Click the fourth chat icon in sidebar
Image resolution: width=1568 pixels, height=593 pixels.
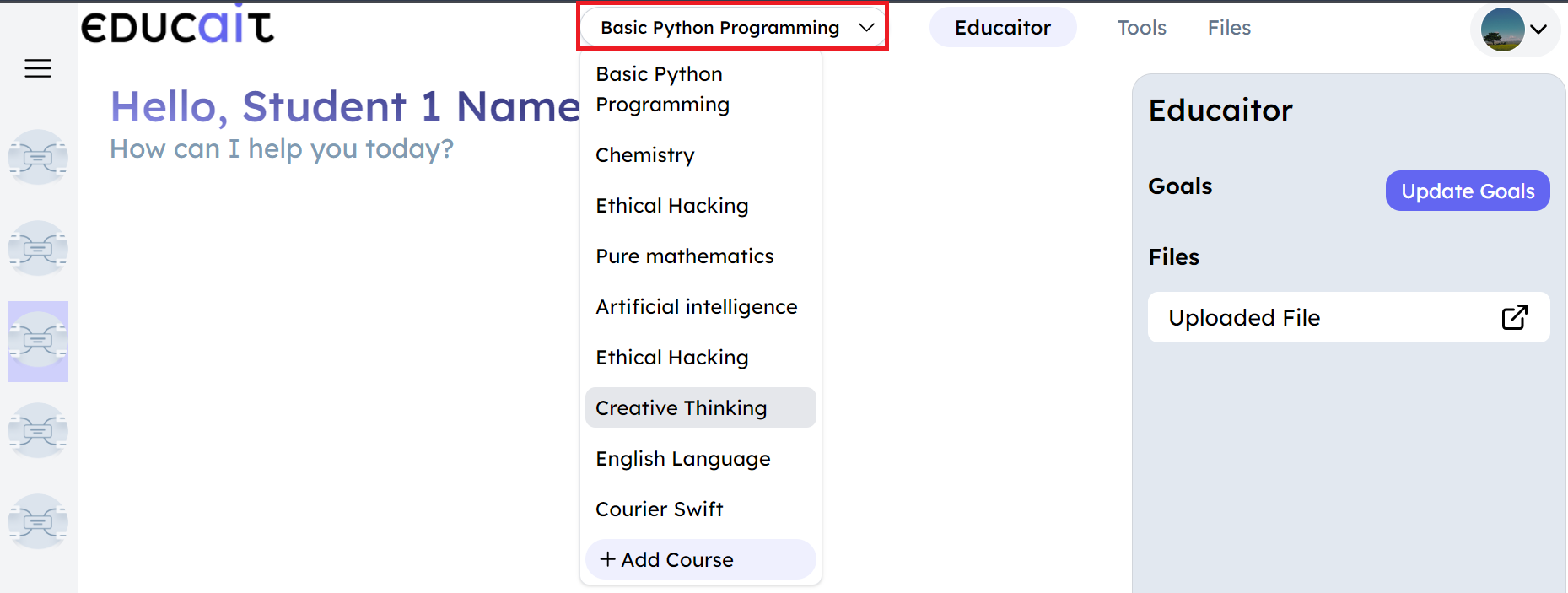(x=38, y=431)
